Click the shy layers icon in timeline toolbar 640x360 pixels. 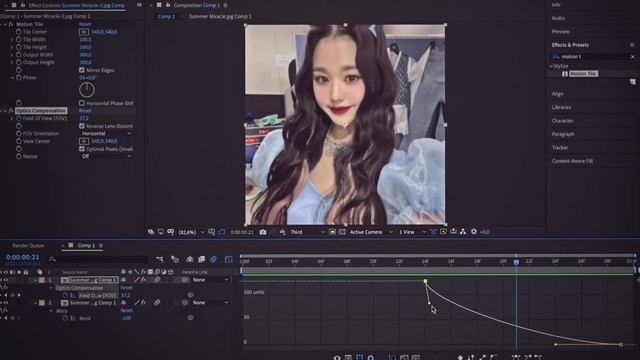point(190,259)
